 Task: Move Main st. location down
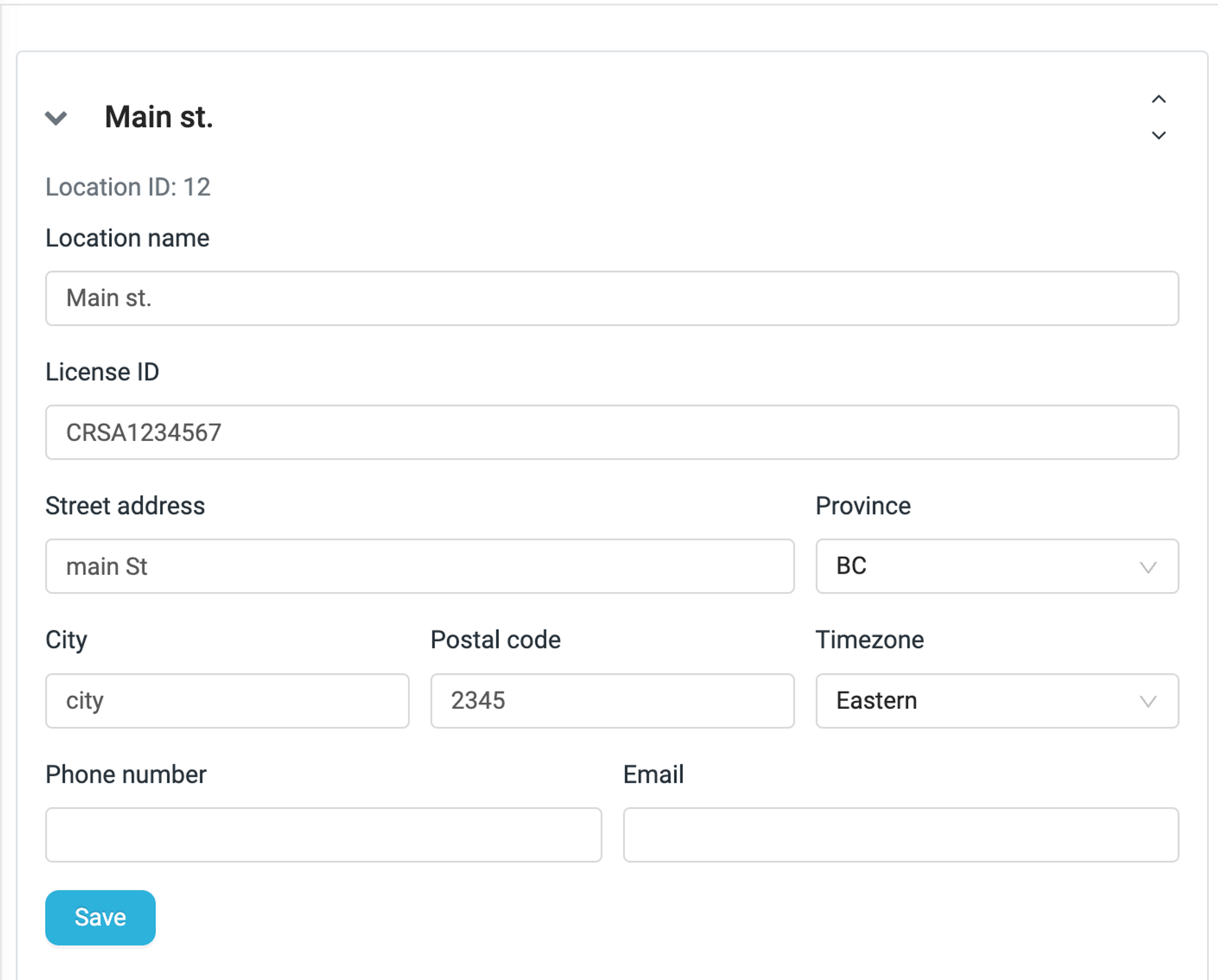point(1158,135)
